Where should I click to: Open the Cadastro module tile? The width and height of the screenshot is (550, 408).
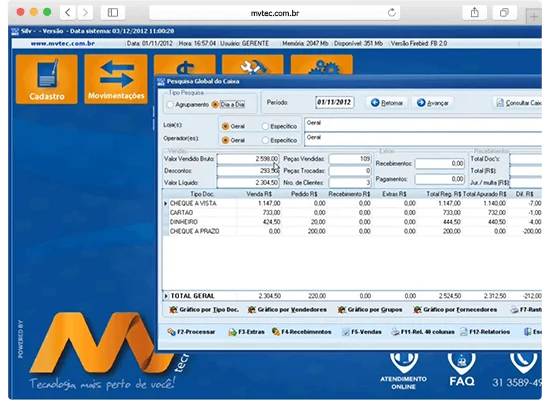point(47,79)
